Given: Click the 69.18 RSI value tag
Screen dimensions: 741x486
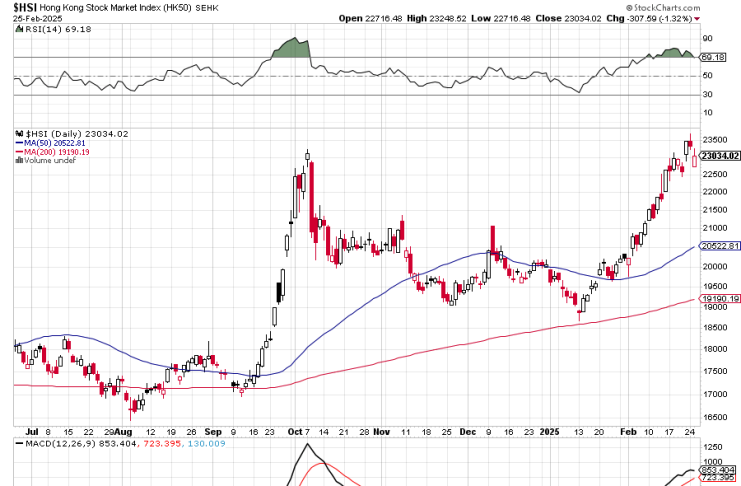Looking at the screenshot, I should pyautogui.click(x=712, y=58).
